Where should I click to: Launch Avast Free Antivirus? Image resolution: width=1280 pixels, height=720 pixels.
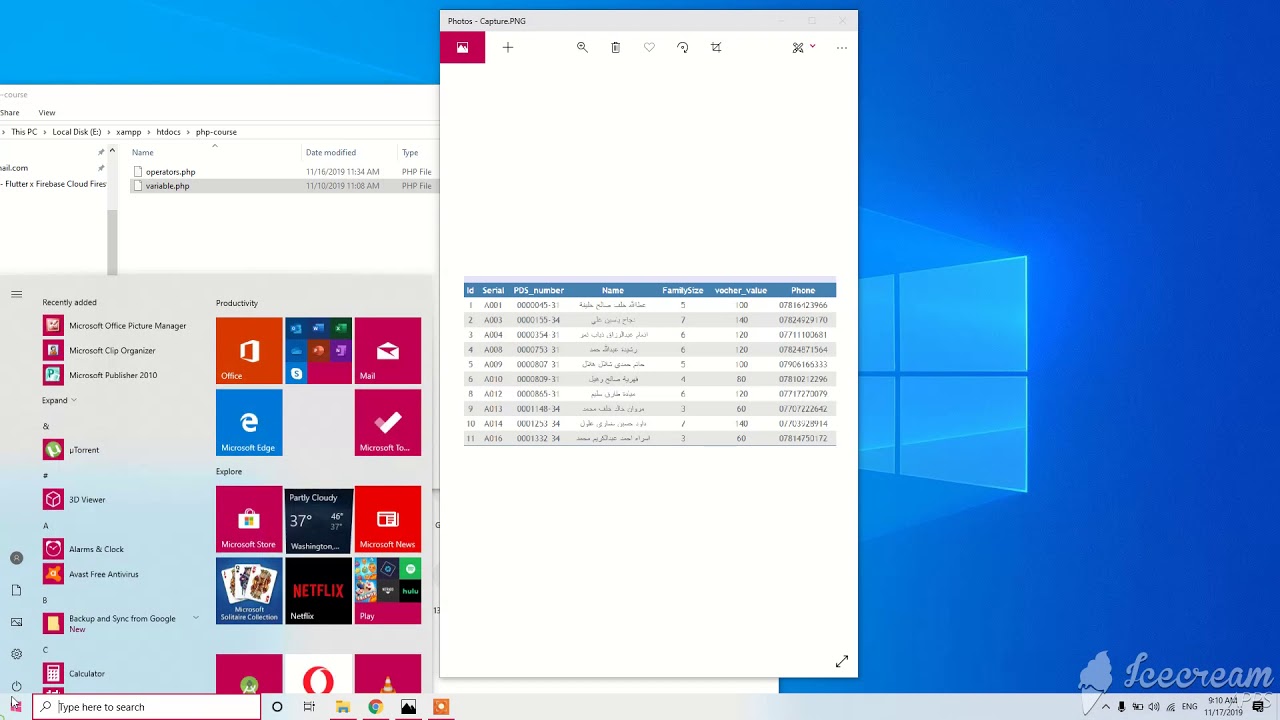point(91,574)
